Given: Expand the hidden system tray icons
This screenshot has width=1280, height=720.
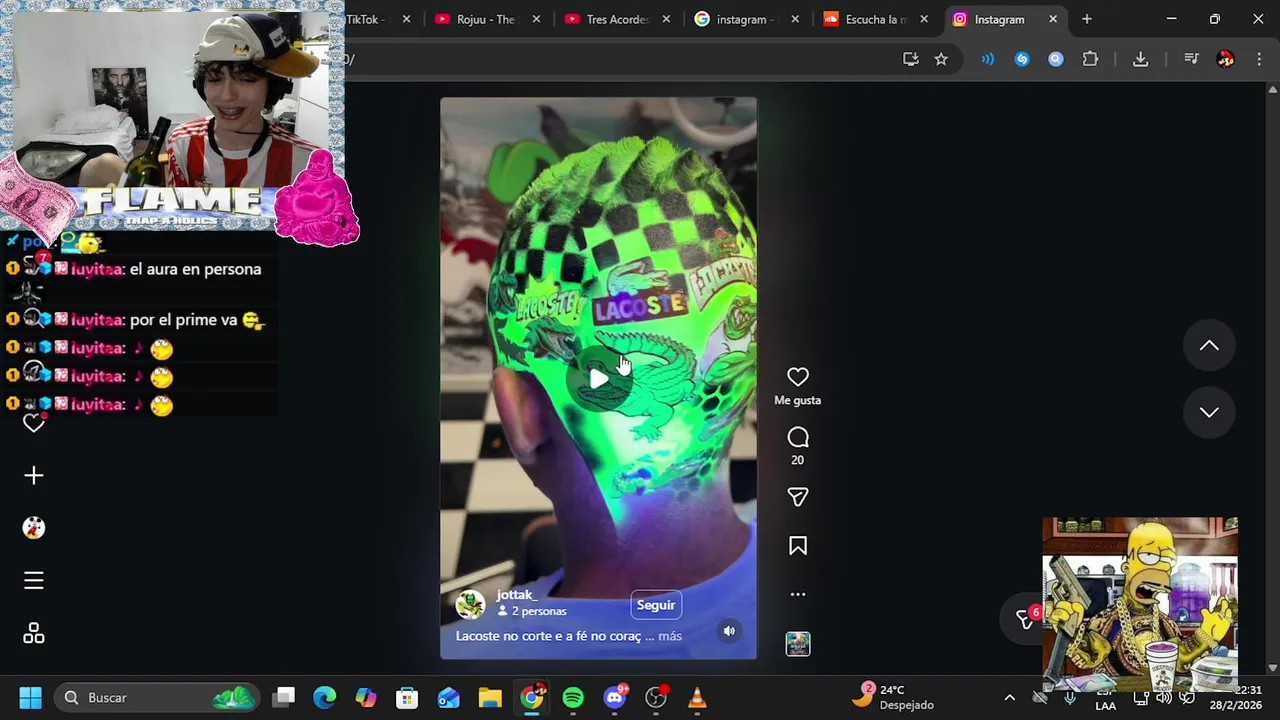Looking at the screenshot, I should pos(1009,698).
